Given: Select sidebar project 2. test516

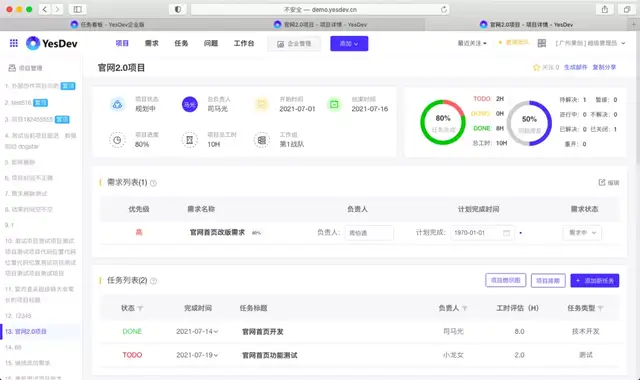Looking at the screenshot, I should coord(26,102).
